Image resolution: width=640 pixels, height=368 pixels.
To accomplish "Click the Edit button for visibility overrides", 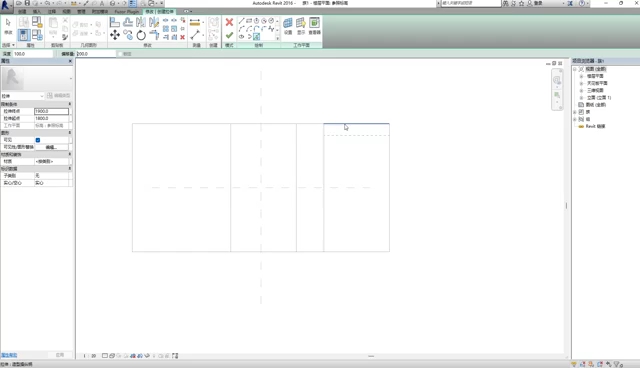I will [x=51, y=147].
